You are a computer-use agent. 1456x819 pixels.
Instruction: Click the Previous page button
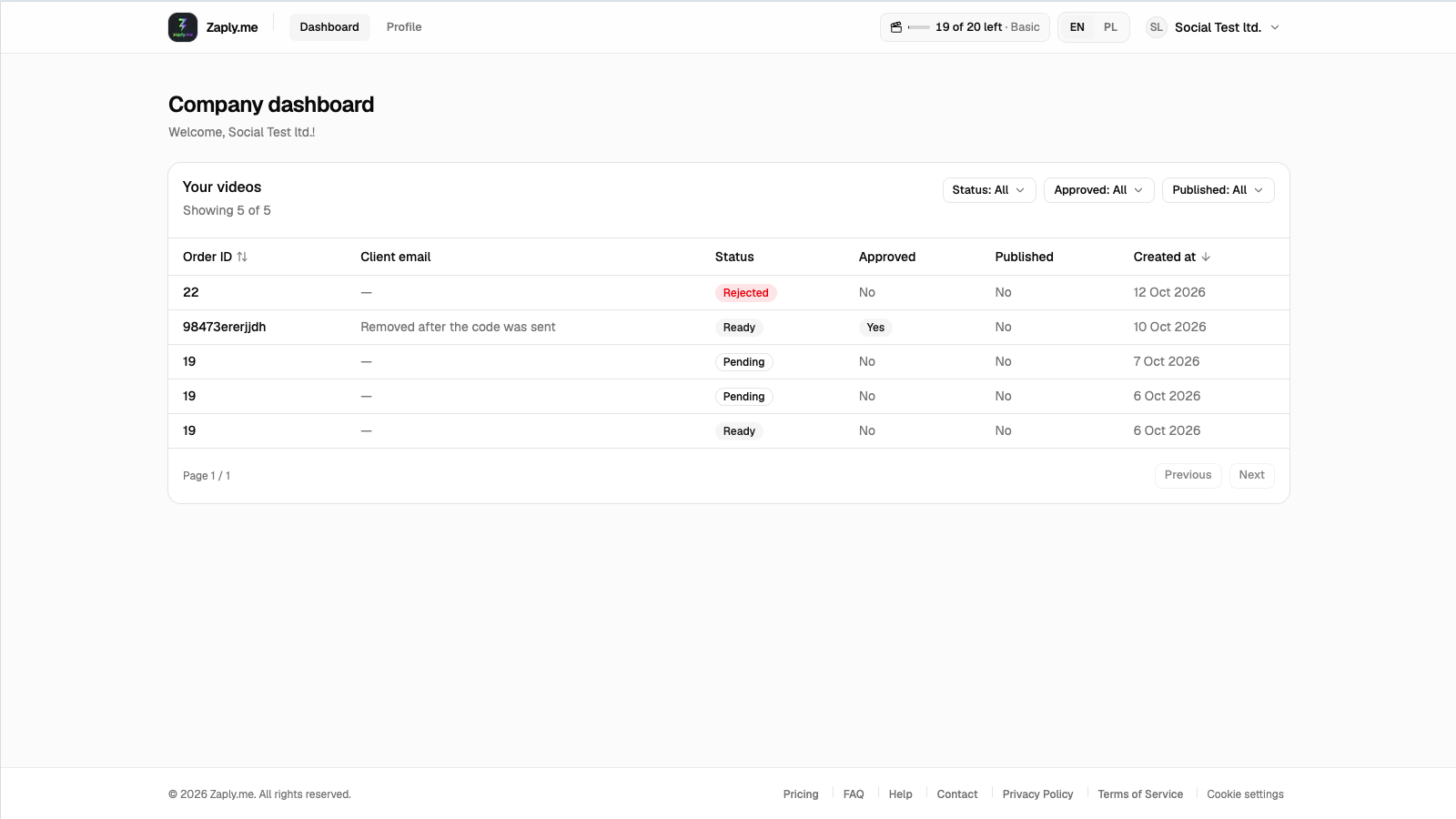point(1188,475)
